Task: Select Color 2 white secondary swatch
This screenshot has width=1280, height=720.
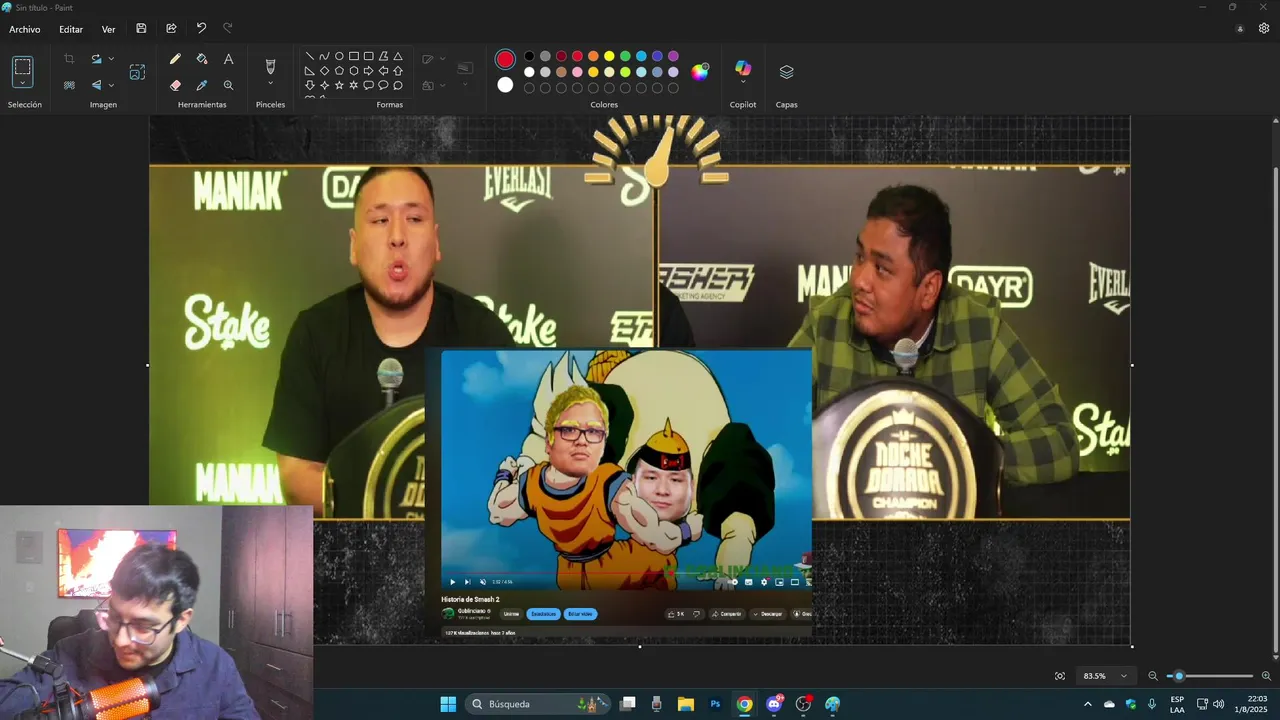Action: [505, 85]
